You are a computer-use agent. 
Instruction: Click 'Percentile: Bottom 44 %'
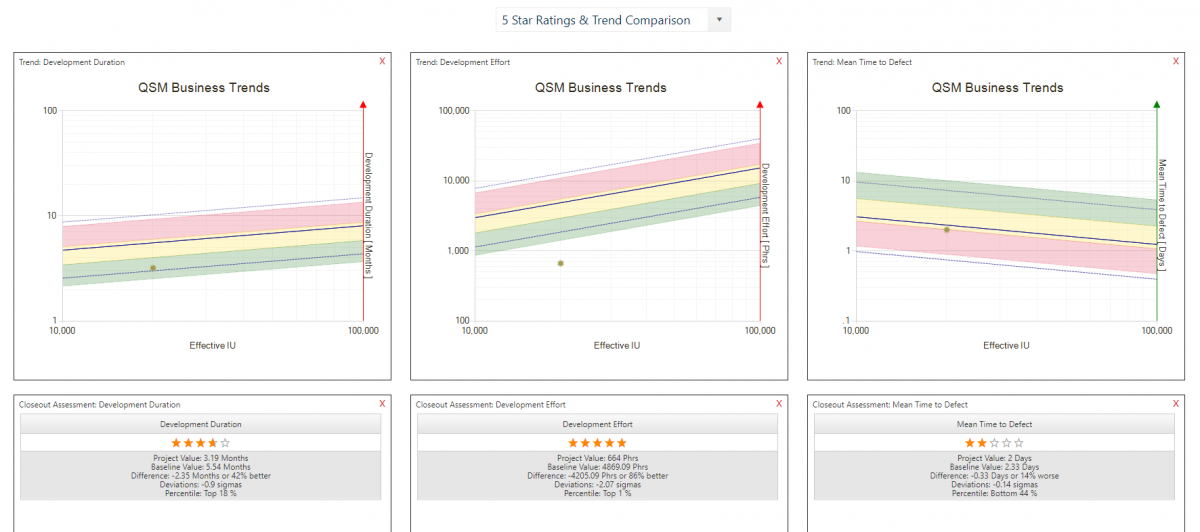pos(994,494)
